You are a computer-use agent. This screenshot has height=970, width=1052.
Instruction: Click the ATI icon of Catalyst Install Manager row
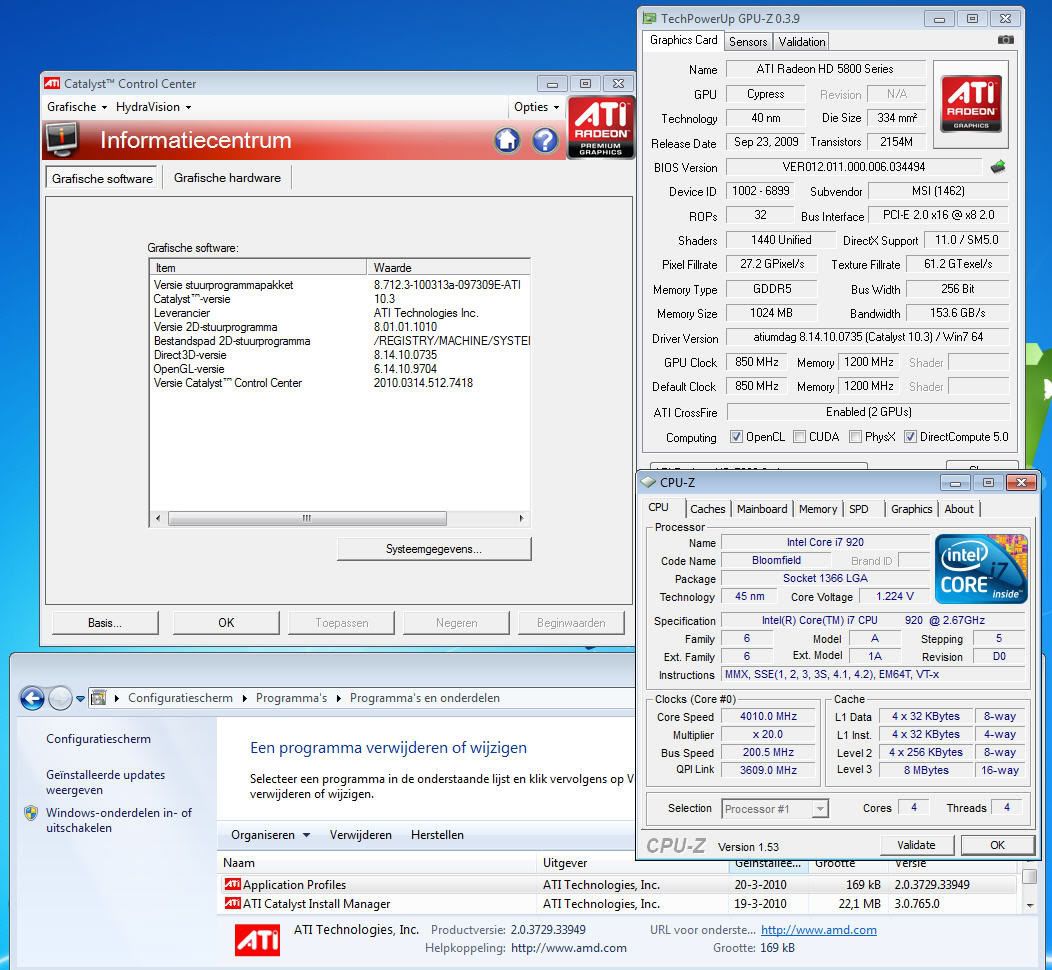coord(232,903)
